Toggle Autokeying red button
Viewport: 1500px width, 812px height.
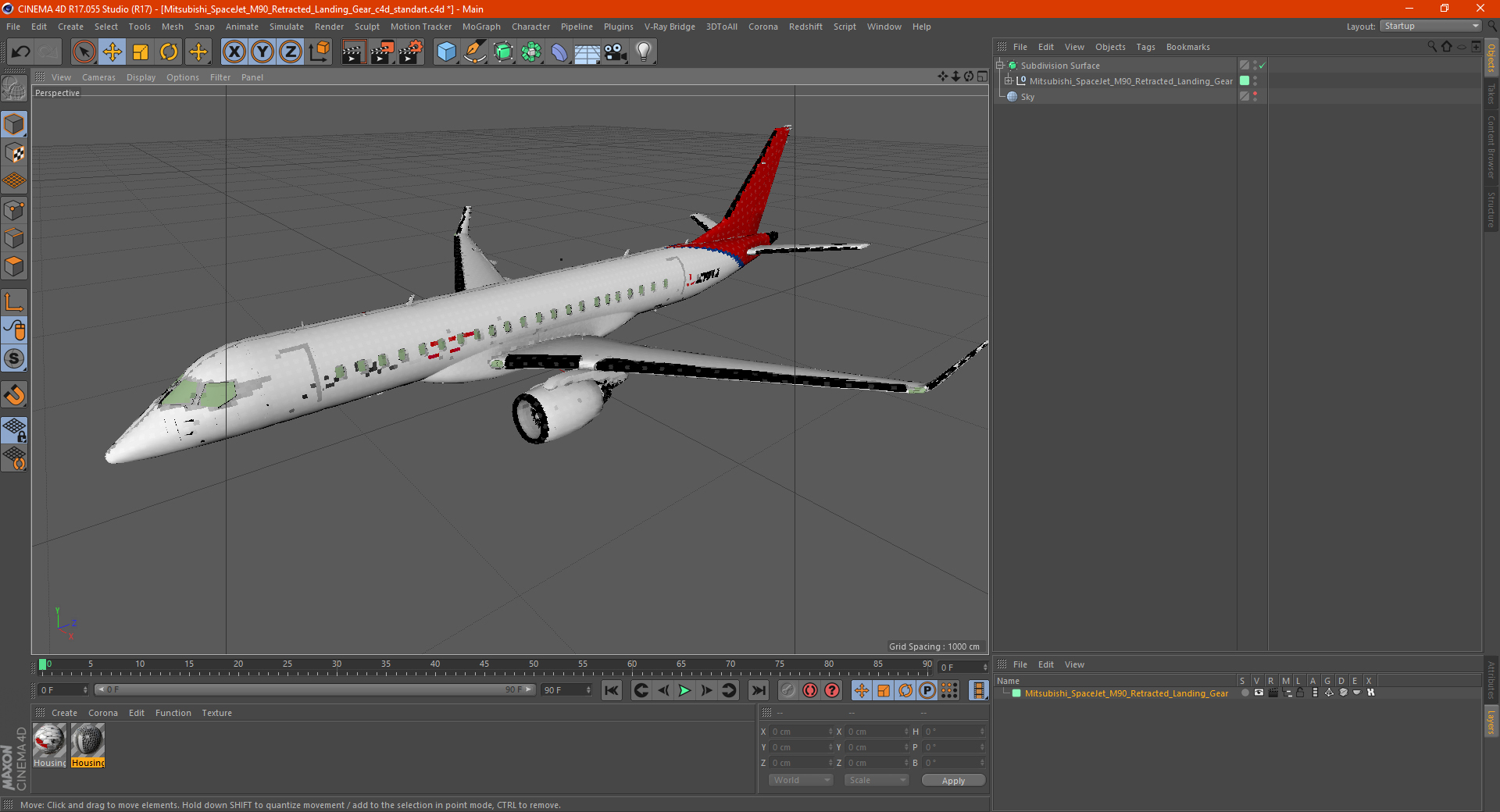click(810, 690)
